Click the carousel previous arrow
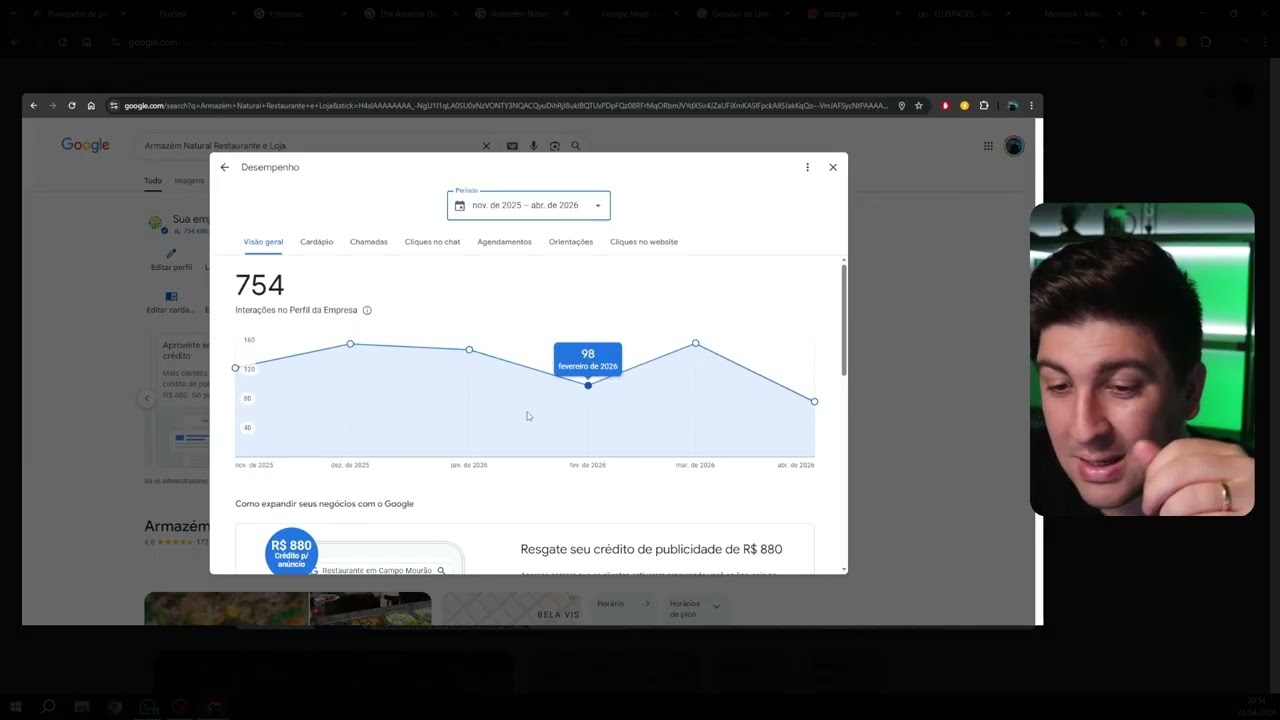Viewport: 1280px width, 720px height. click(147, 398)
